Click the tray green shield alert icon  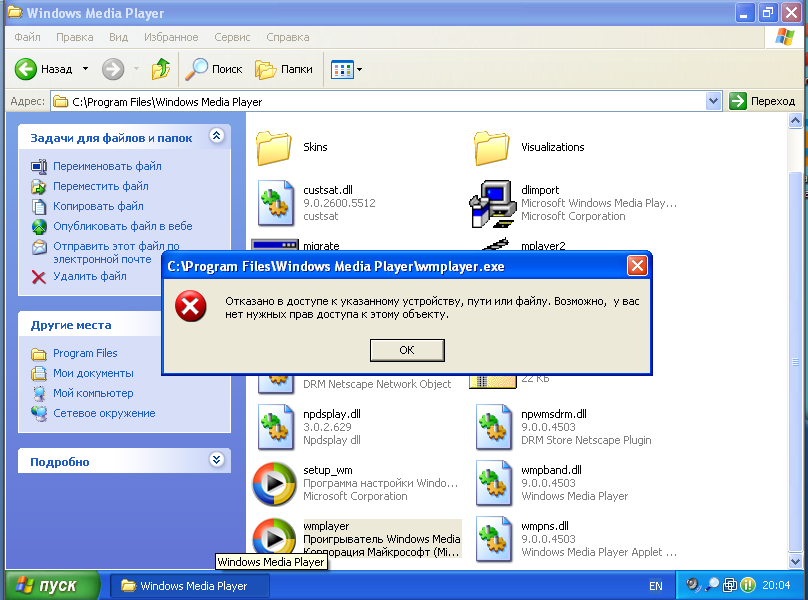748,585
